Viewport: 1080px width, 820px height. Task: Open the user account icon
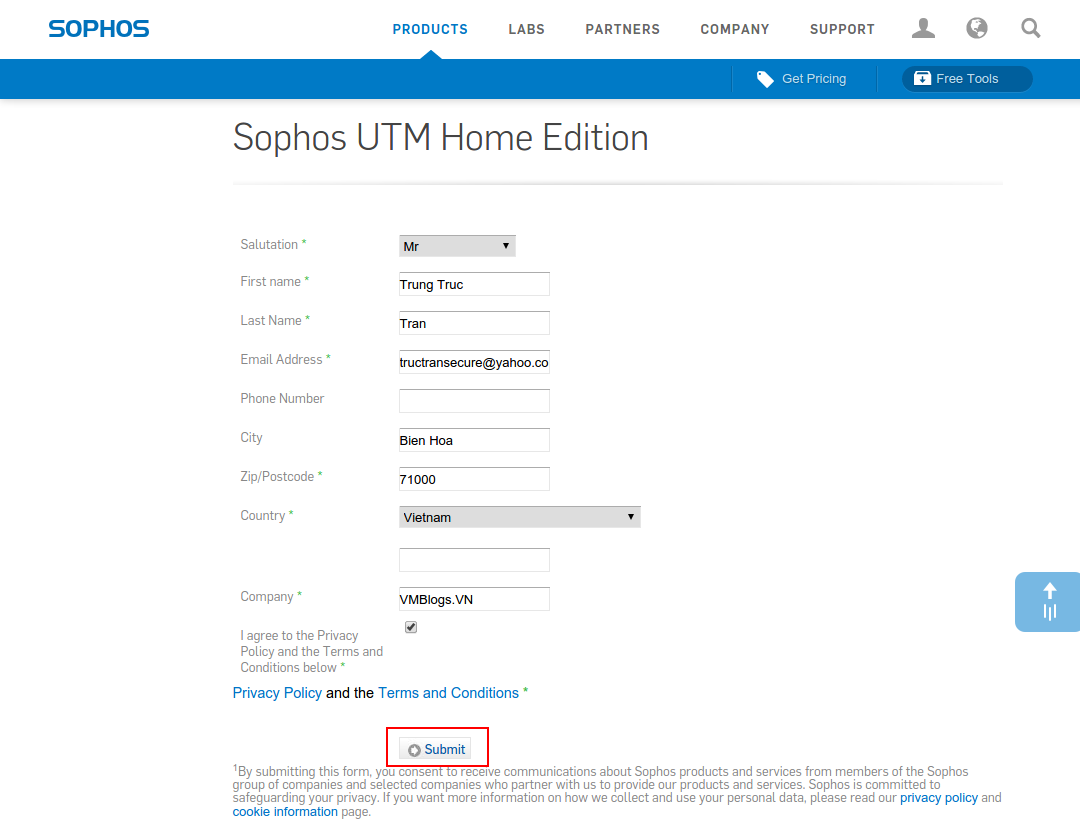923,29
